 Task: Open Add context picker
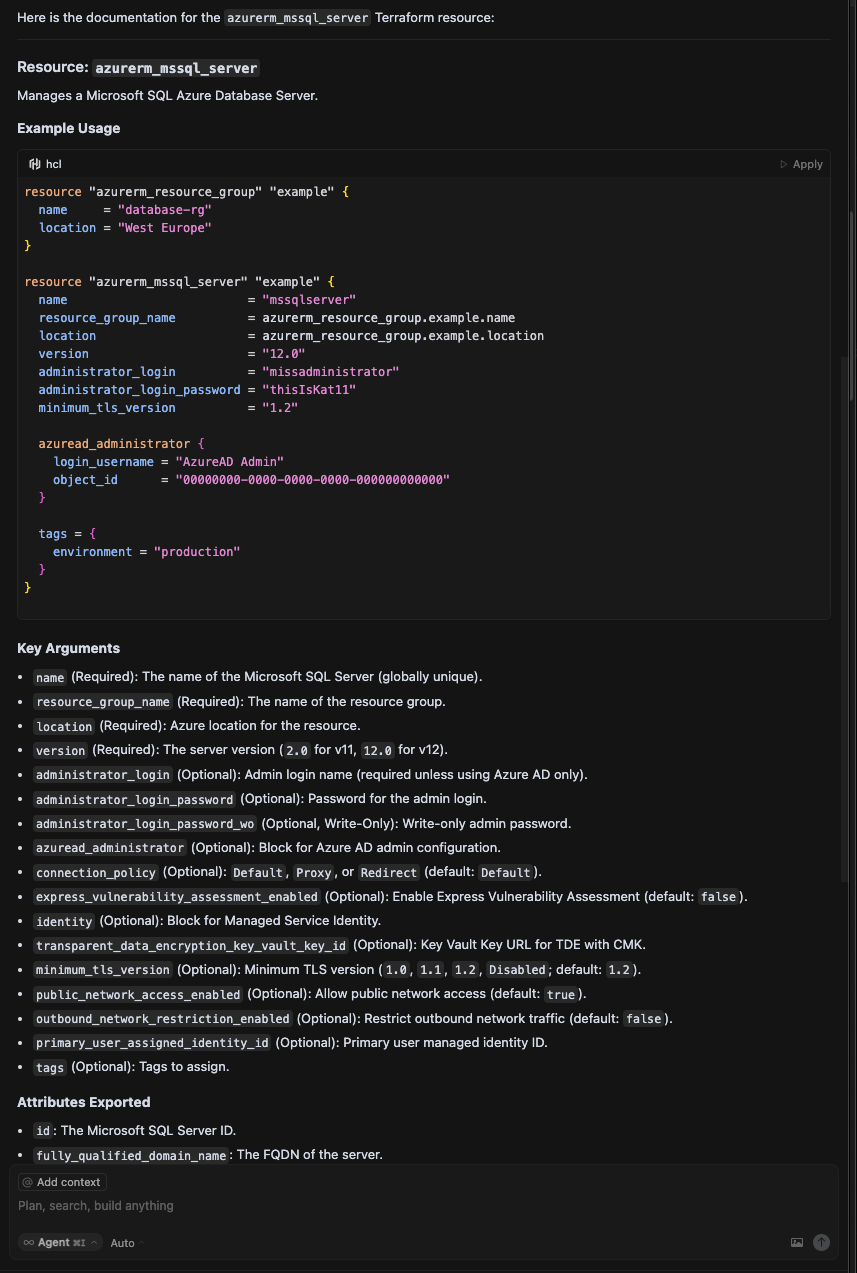click(x=62, y=1182)
